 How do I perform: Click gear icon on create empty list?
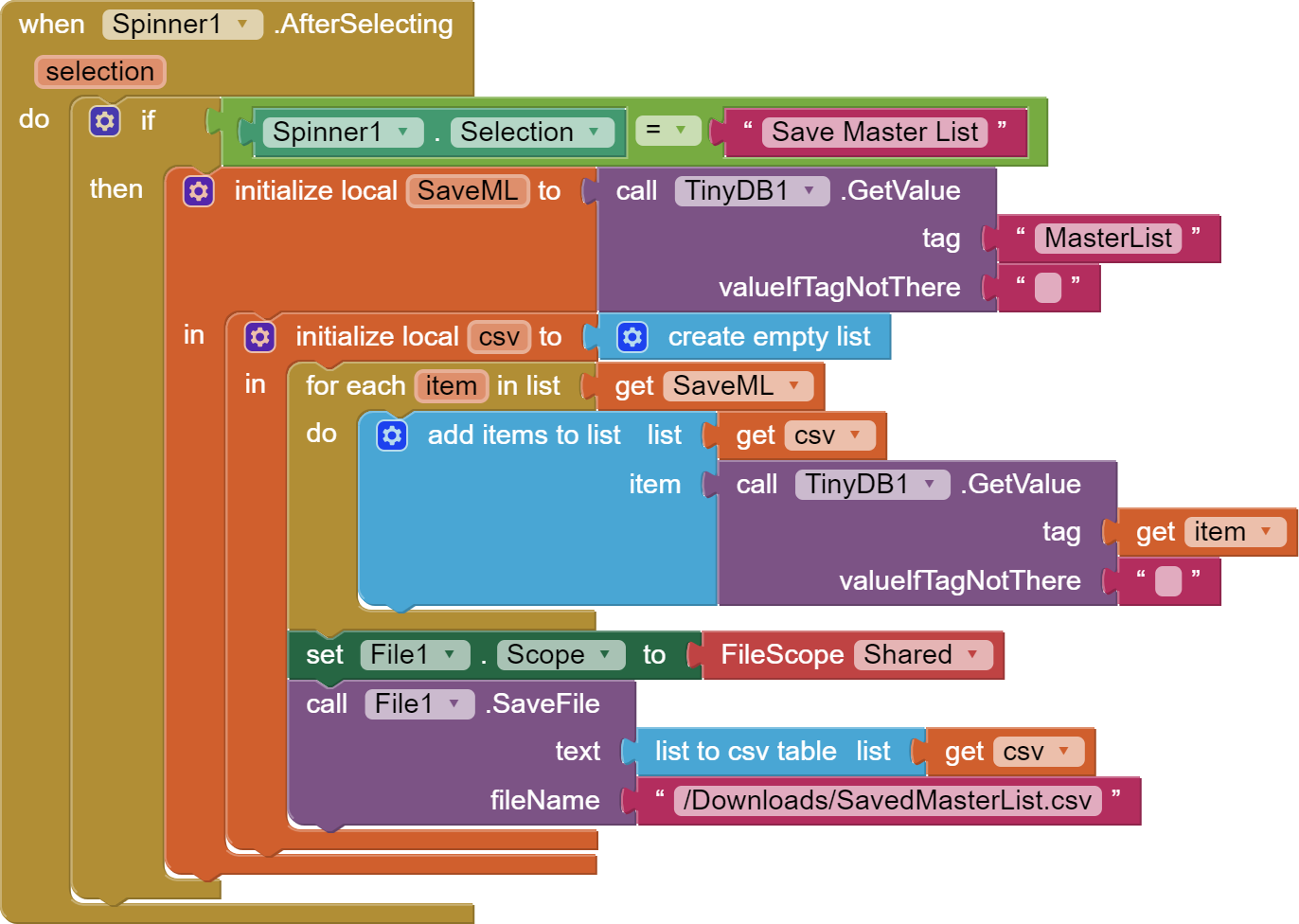pyautogui.click(x=632, y=337)
